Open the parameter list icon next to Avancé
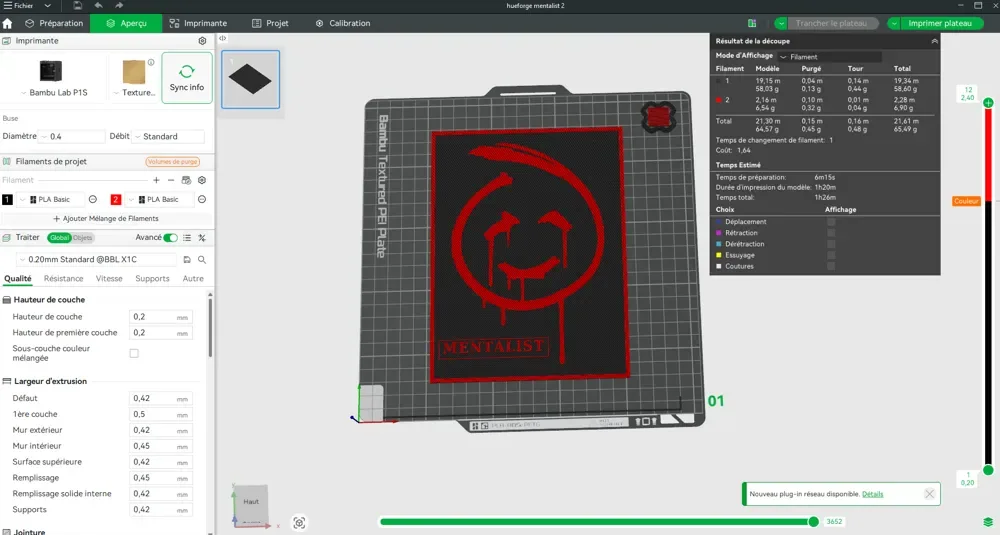The image size is (1000, 535). 187,238
